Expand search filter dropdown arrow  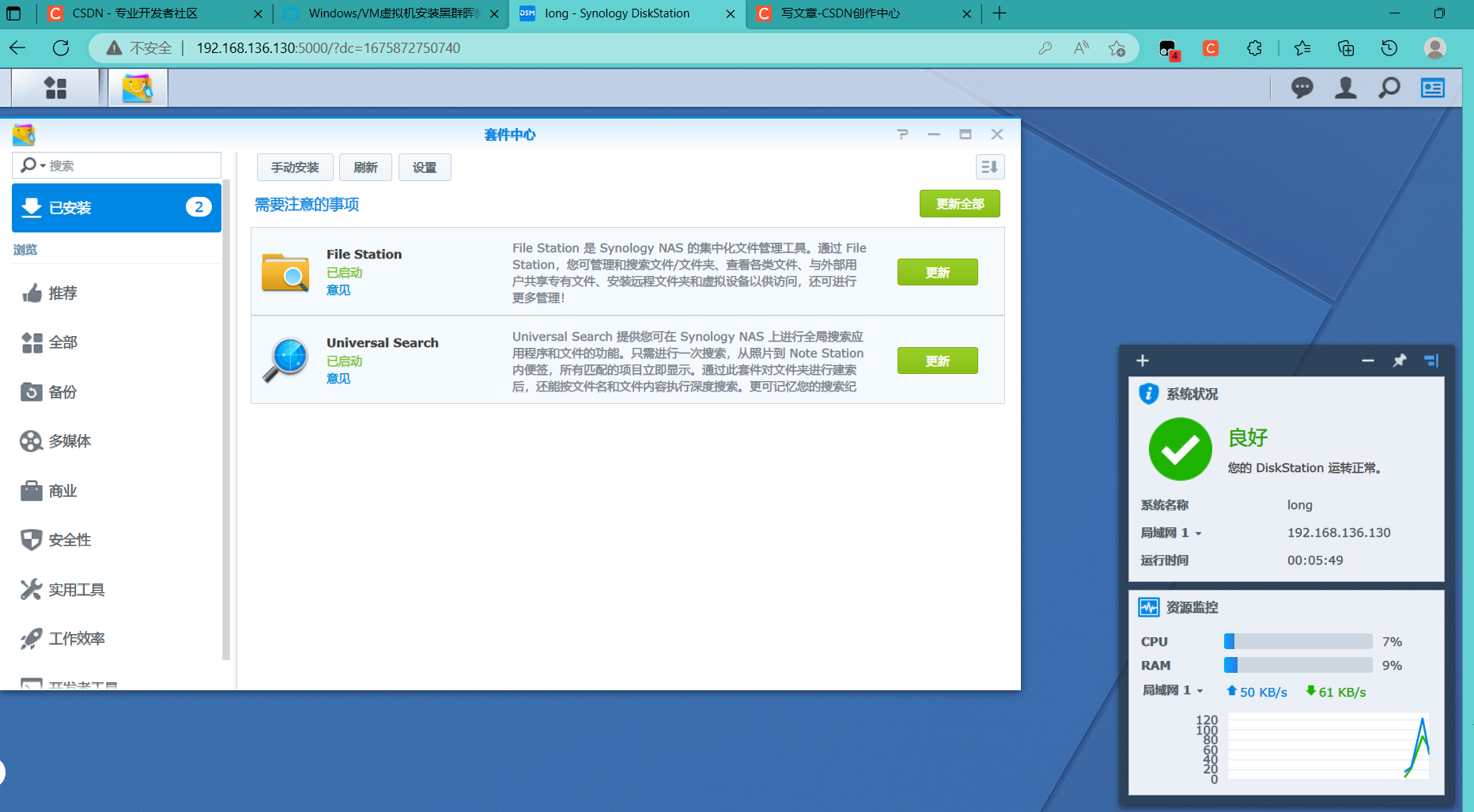pos(43,165)
